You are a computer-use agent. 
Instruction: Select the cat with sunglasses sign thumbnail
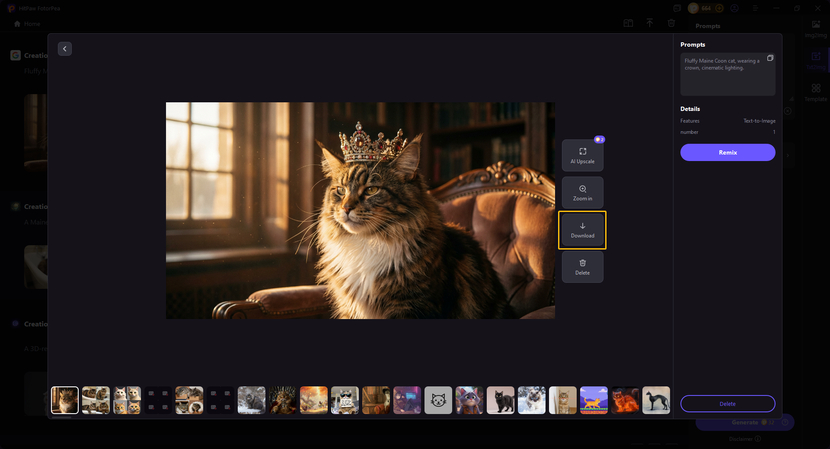(345, 400)
